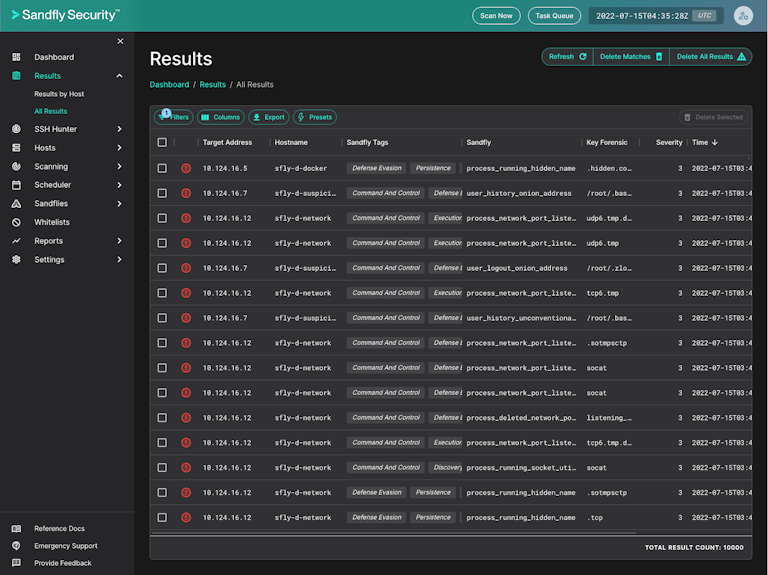Expand the Reports submenu chevron
The width and height of the screenshot is (768, 575).
click(120, 240)
